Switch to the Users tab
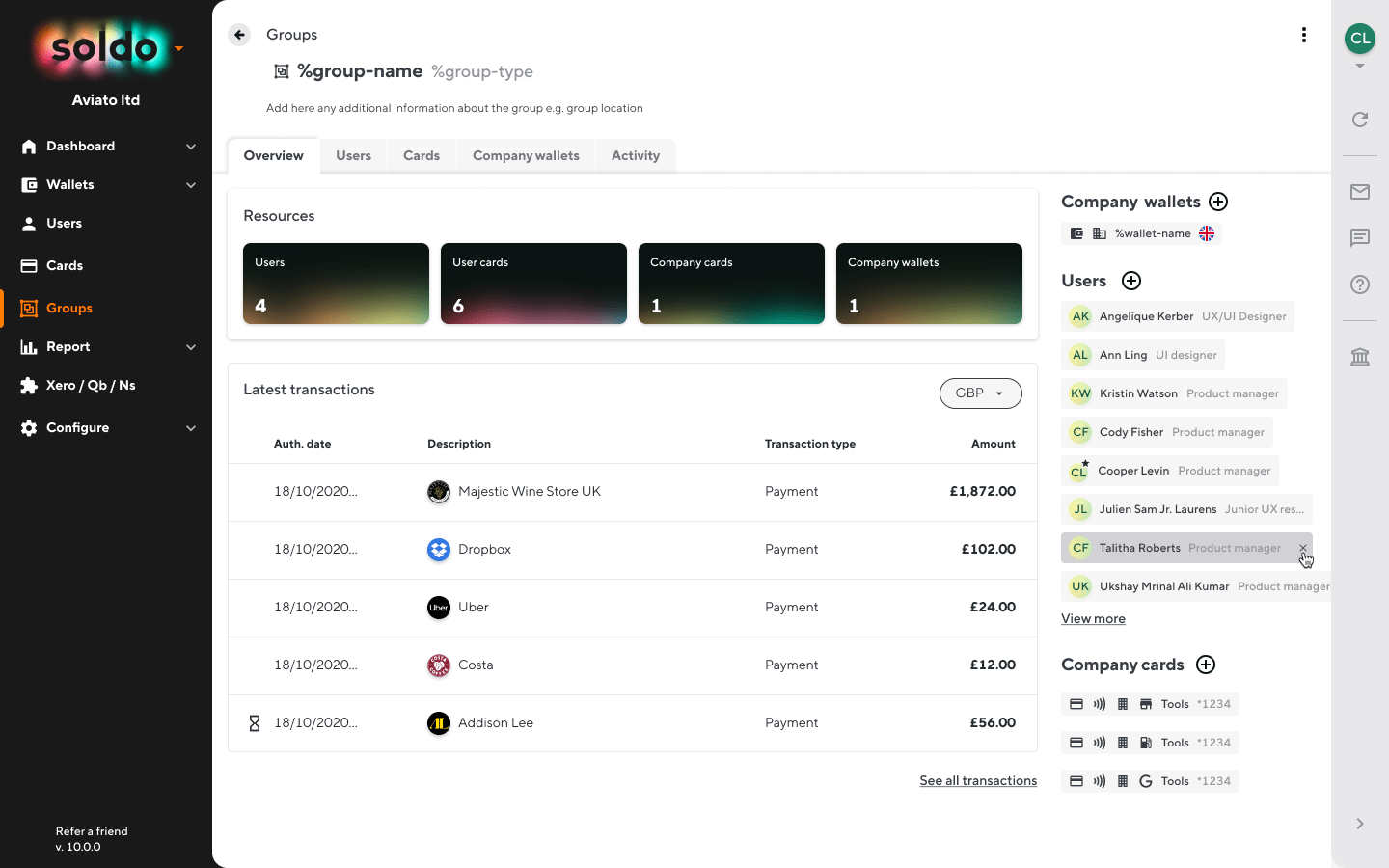The image size is (1389, 868). tap(353, 156)
